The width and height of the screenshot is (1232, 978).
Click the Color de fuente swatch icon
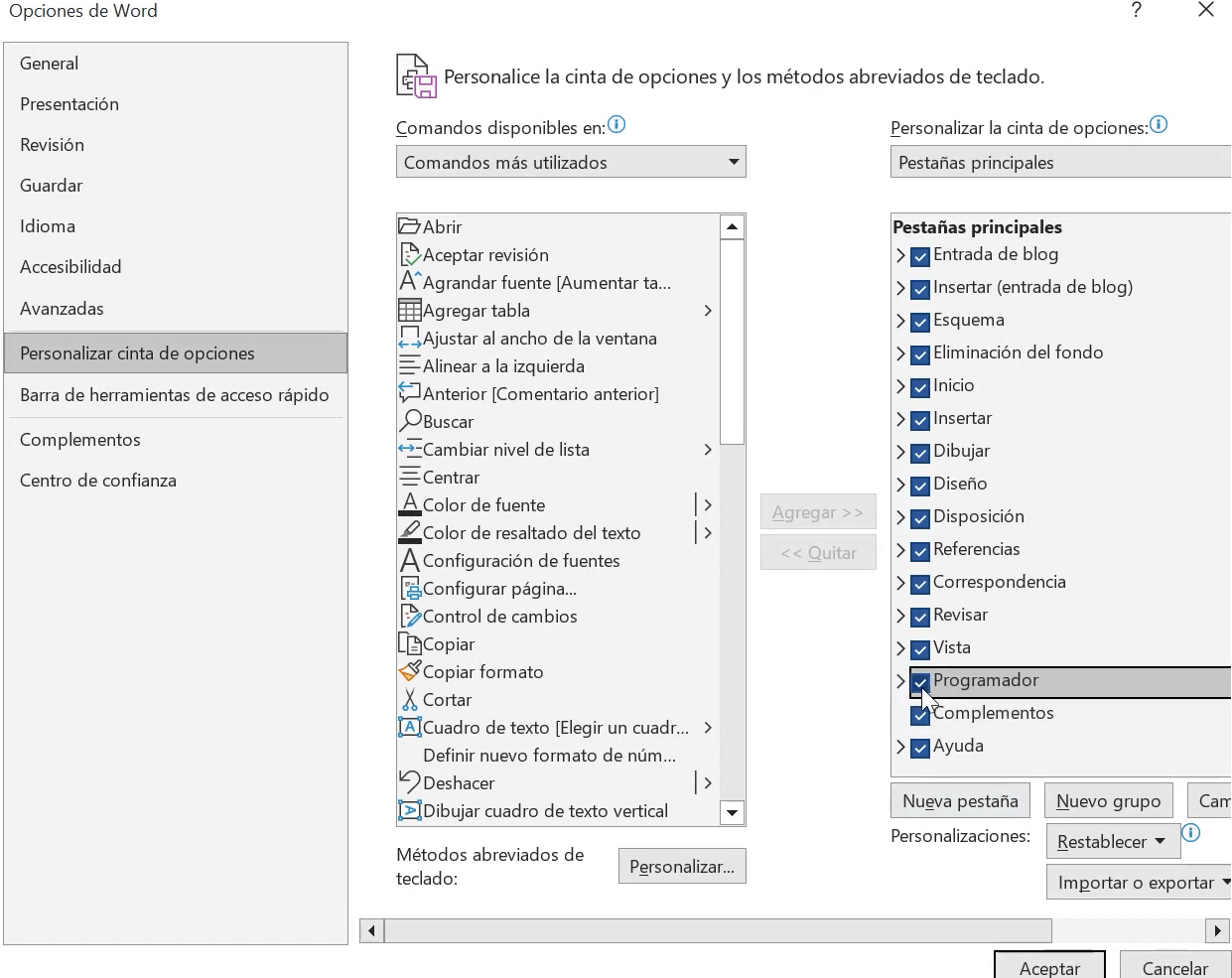[x=409, y=505]
